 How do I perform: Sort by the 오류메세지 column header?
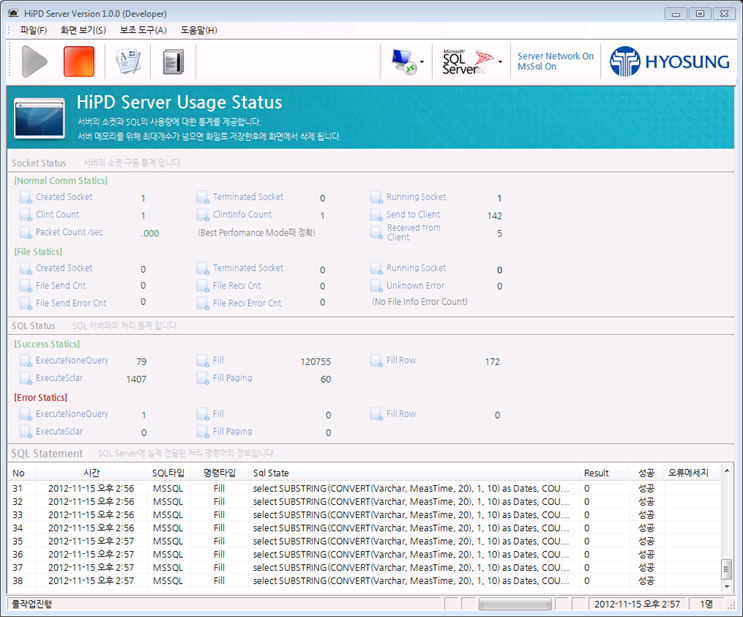point(691,473)
